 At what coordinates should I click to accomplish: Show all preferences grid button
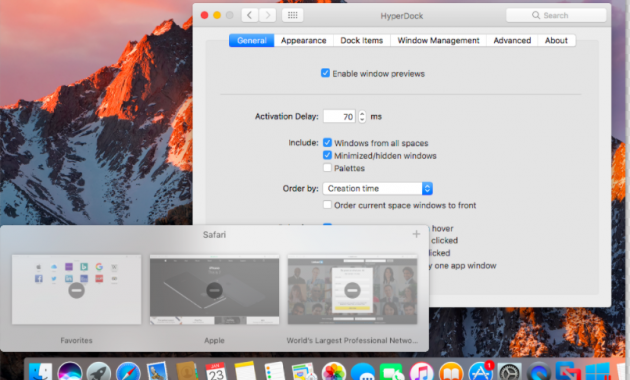tap(292, 15)
